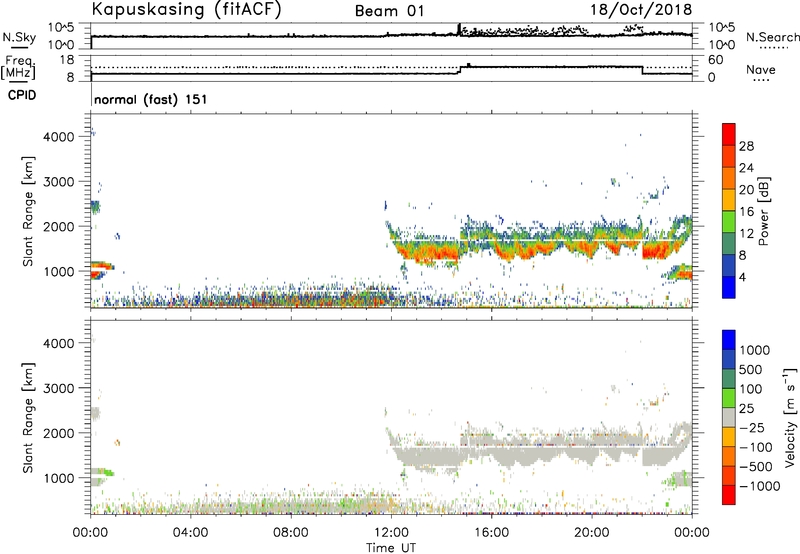This screenshot has width=800, height=554.
Task: Click the '24' power colorbar label
Action: tap(746, 168)
